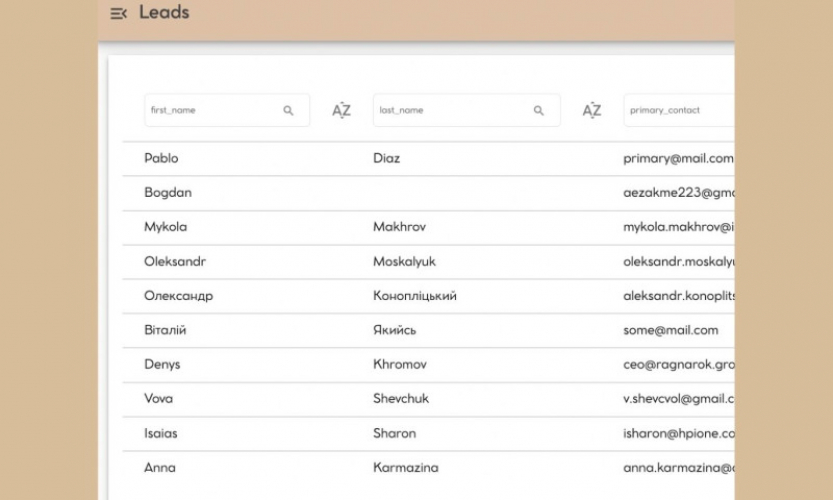Click the search magnifier in last_name field
This screenshot has height=500, width=833.
[x=538, y=111]
